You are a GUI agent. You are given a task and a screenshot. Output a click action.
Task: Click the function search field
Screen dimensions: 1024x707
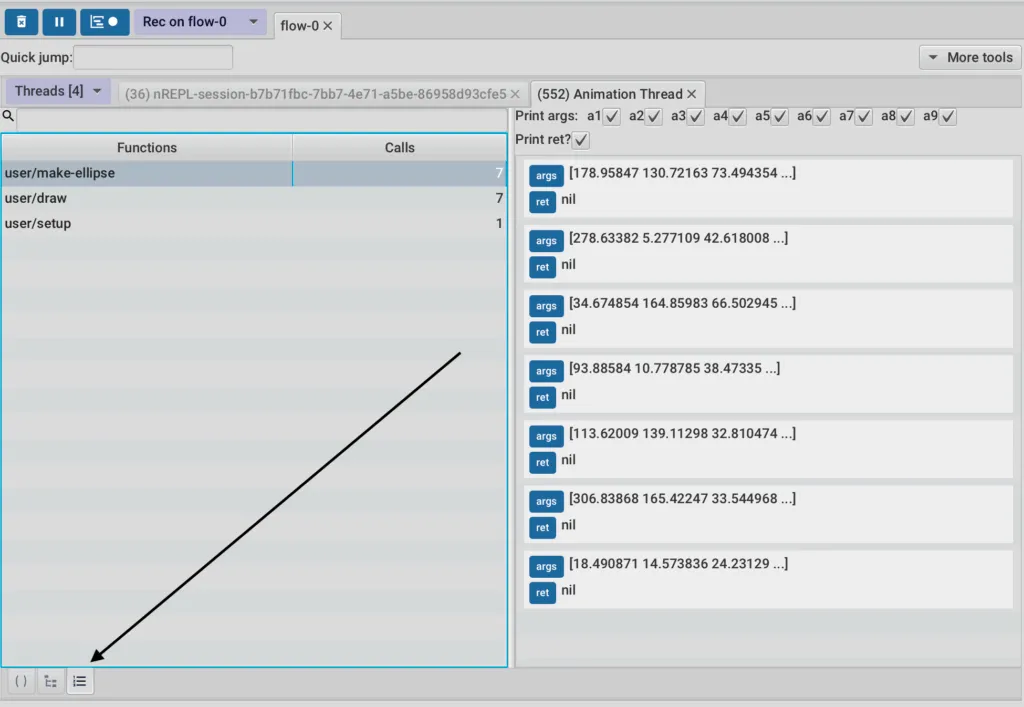point(262,119)
